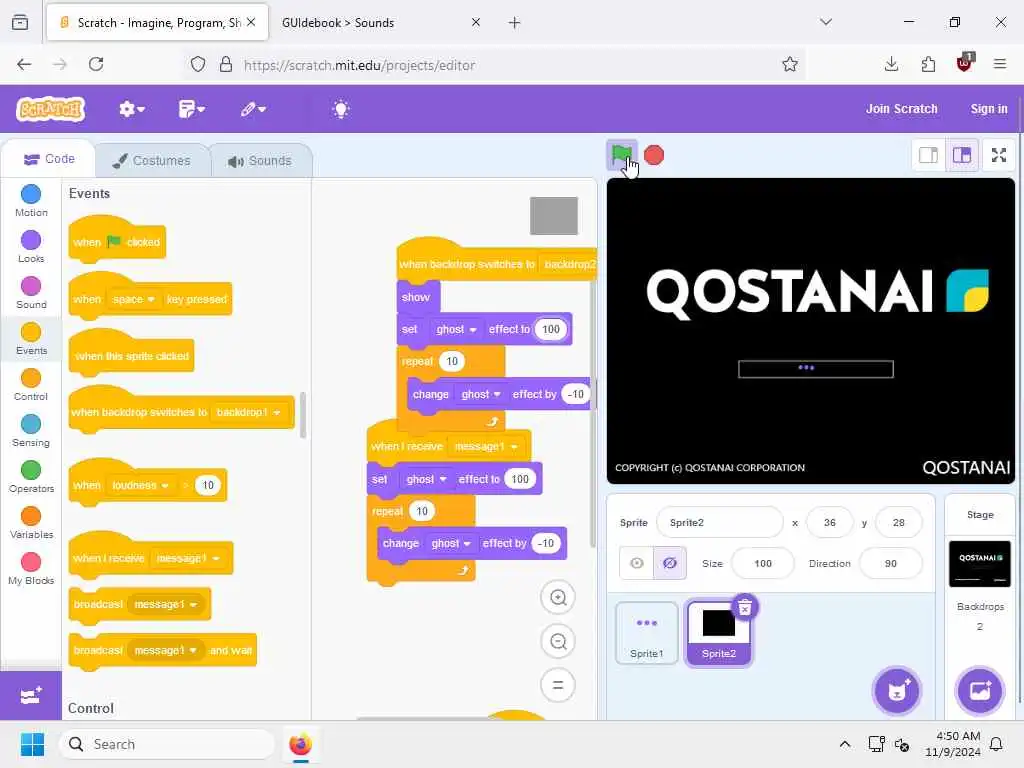This screenshot has height=768, width=1024.
Task: Show the sprite with the eye toggle
Action: coord(637,563)
